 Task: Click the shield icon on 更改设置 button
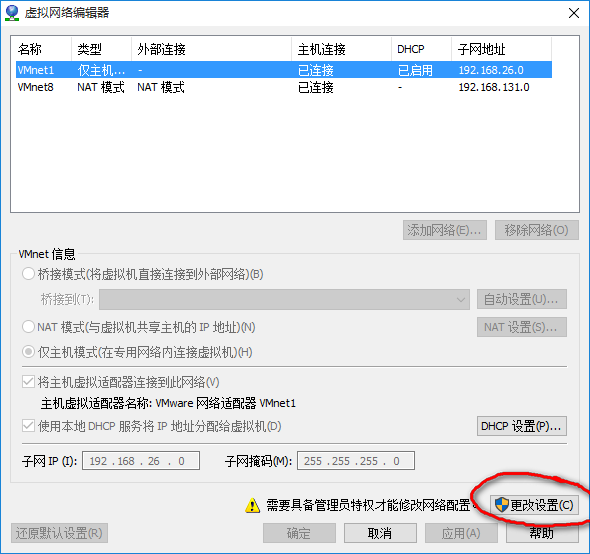pyautogui.click(x=502, y=505)
